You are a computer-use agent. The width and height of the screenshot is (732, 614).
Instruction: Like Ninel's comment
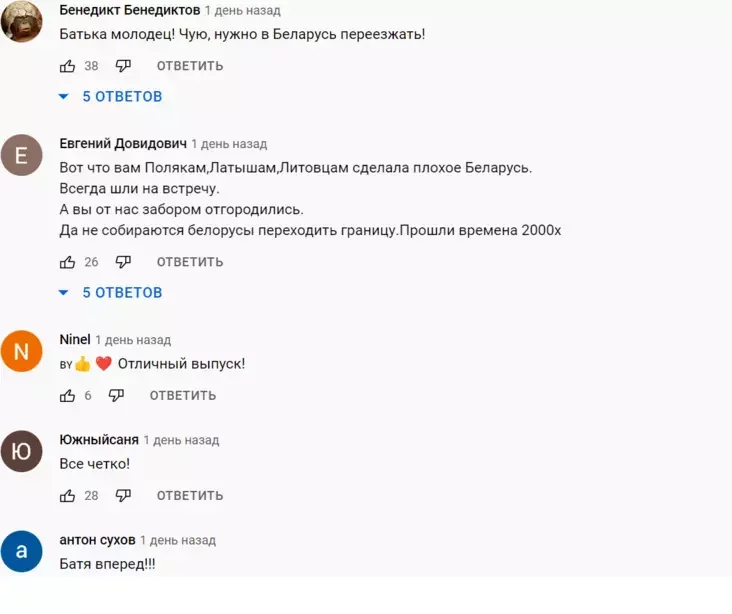(68, 395)
